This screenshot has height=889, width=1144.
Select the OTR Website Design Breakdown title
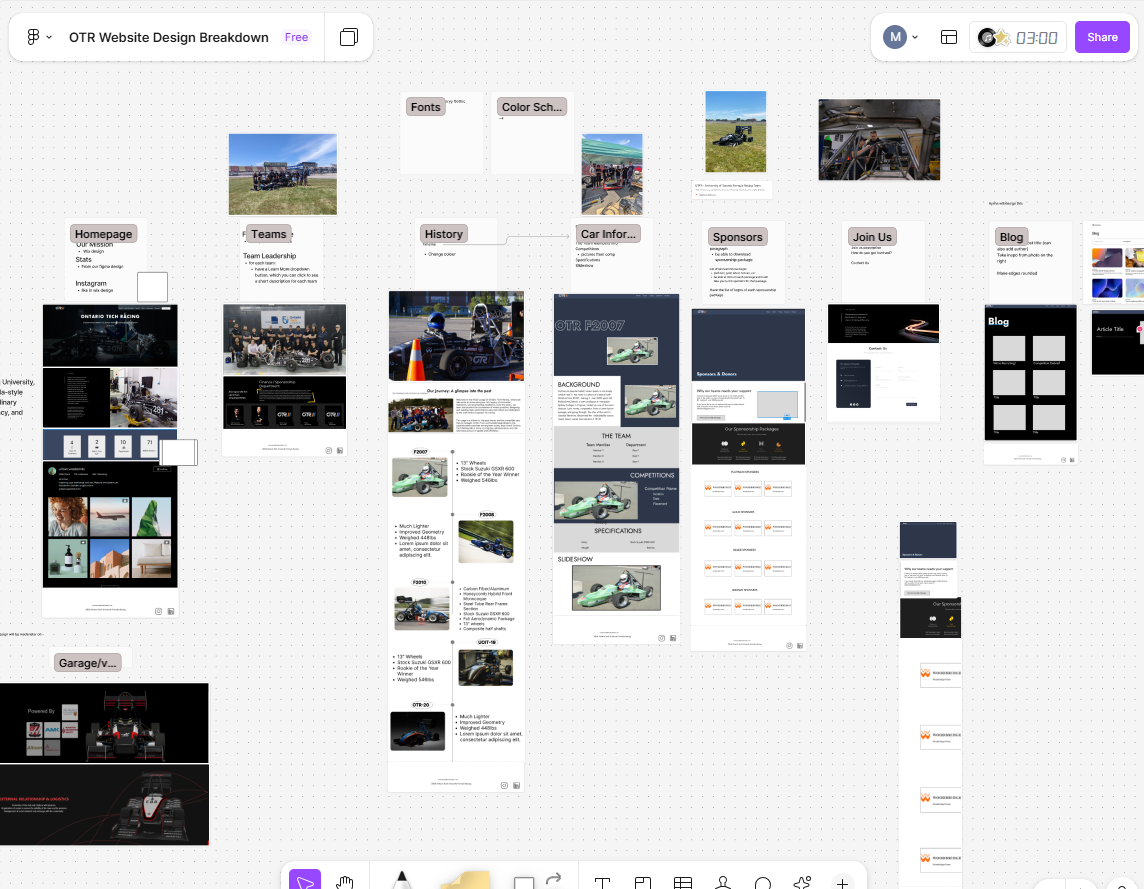pos(169,37)
